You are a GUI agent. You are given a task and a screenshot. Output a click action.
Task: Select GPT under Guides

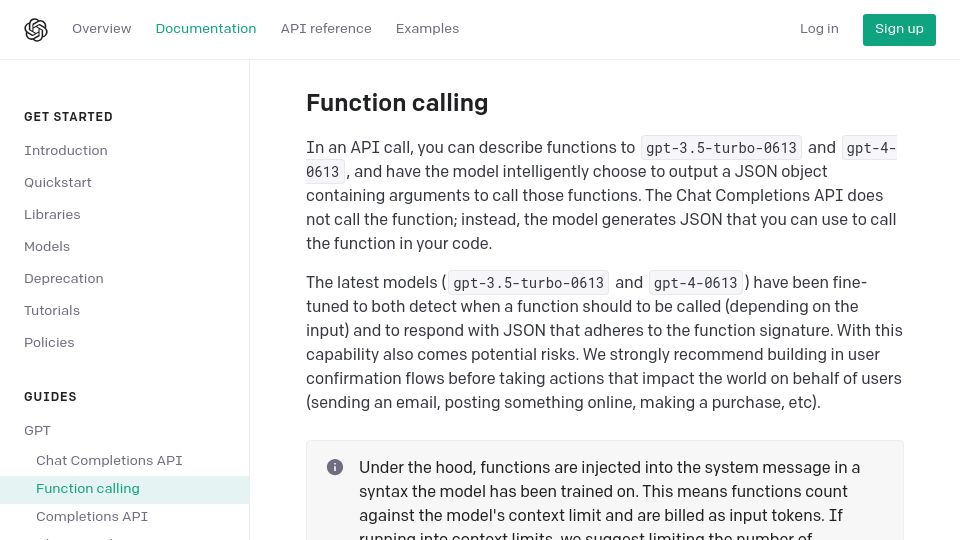tap(37, 430)
